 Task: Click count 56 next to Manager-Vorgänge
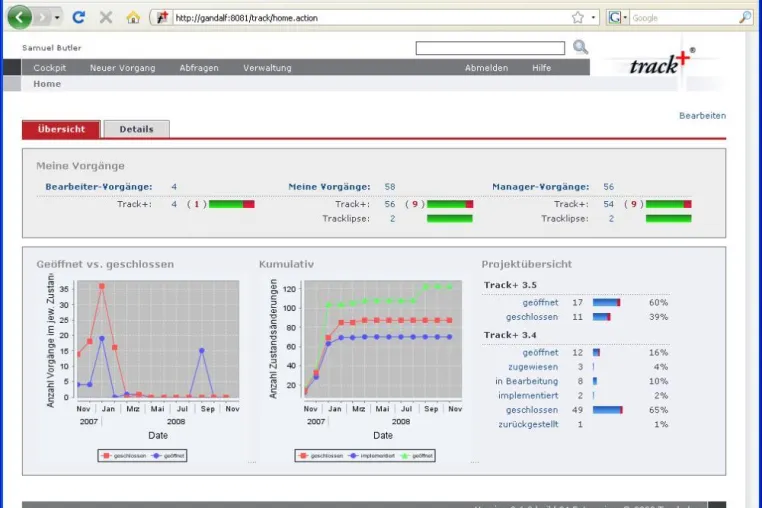tap(608, 187)
